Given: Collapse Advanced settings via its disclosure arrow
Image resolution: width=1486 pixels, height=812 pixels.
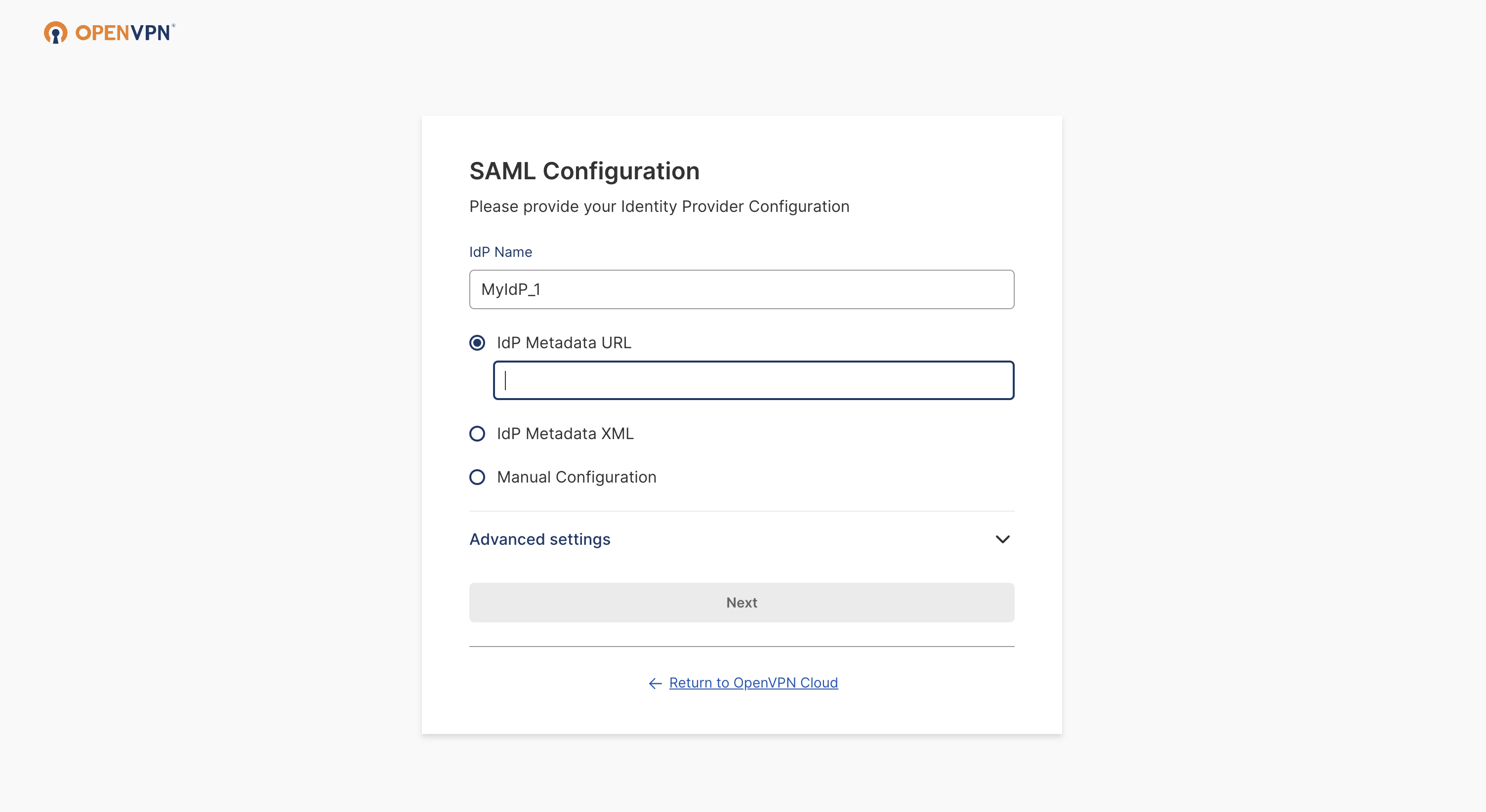Looking at the screenshot, I should (1002, 539).
